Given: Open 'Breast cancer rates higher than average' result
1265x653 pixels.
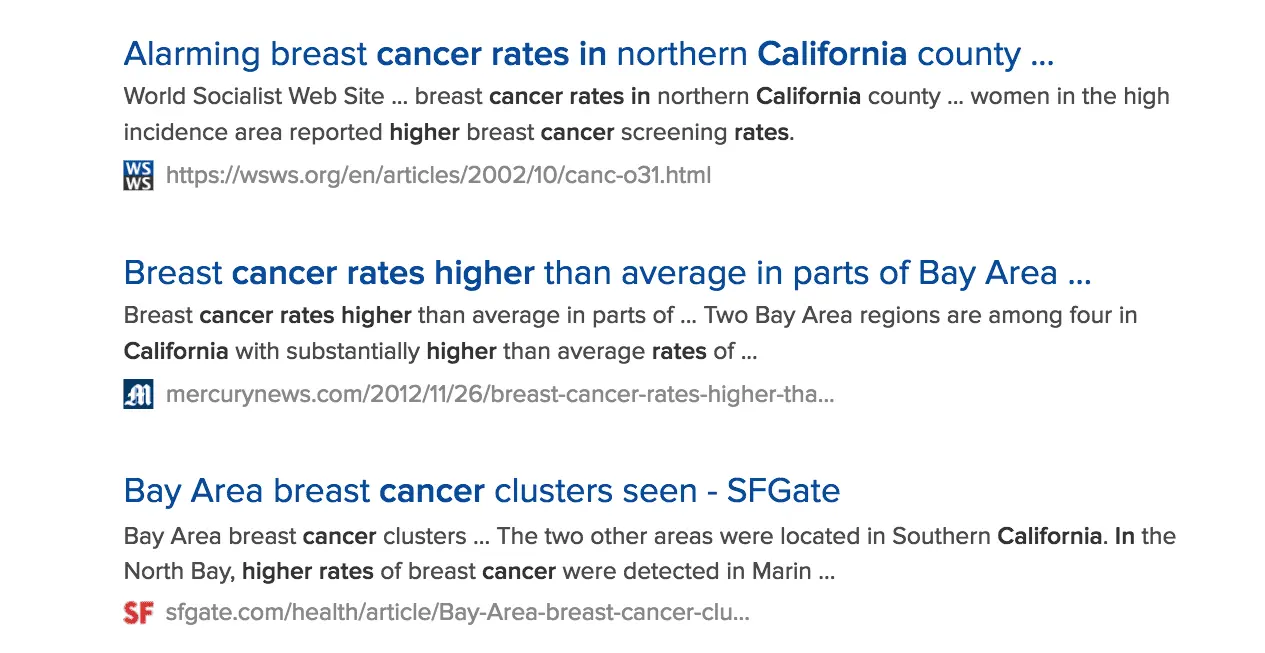Looking at the screenshot, I should pos(606,272).
